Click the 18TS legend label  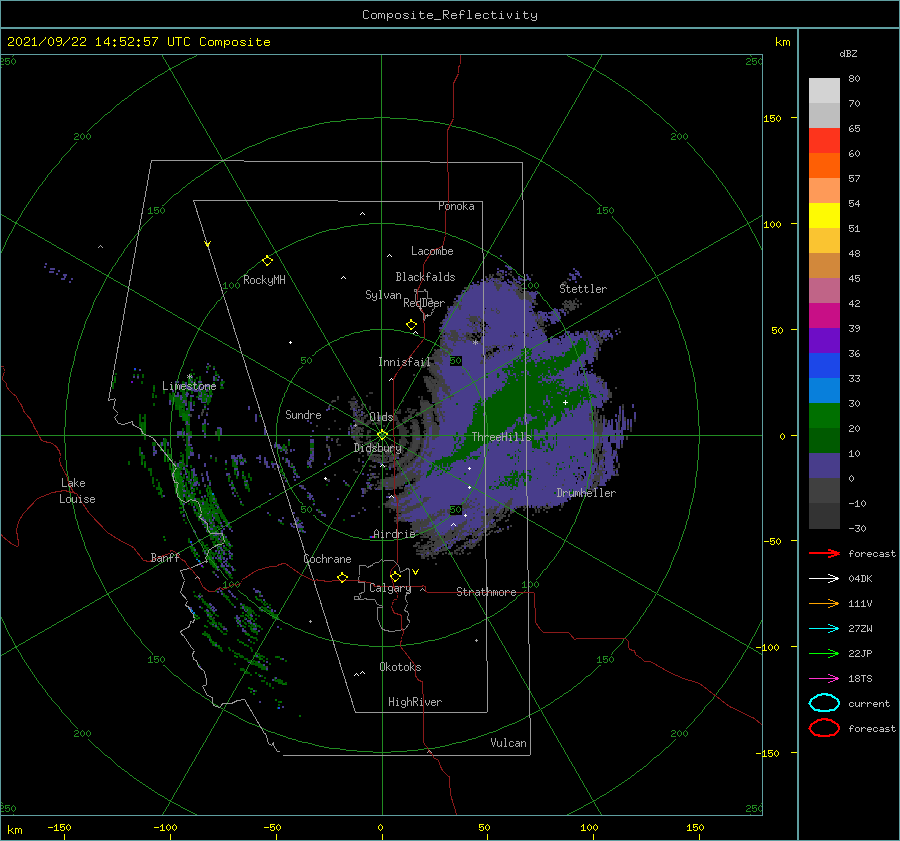click(860, 679)
